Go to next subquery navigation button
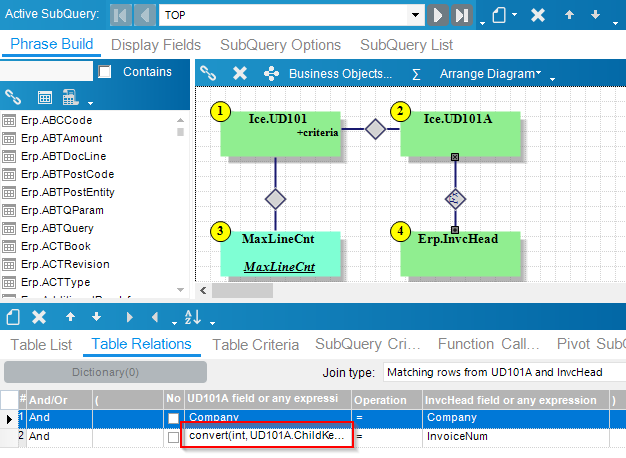 pyautogui.click(x=438, y=15)
